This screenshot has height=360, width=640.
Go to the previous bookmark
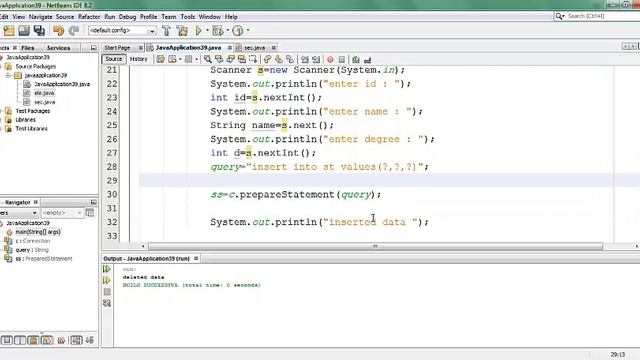coord(267,60)
